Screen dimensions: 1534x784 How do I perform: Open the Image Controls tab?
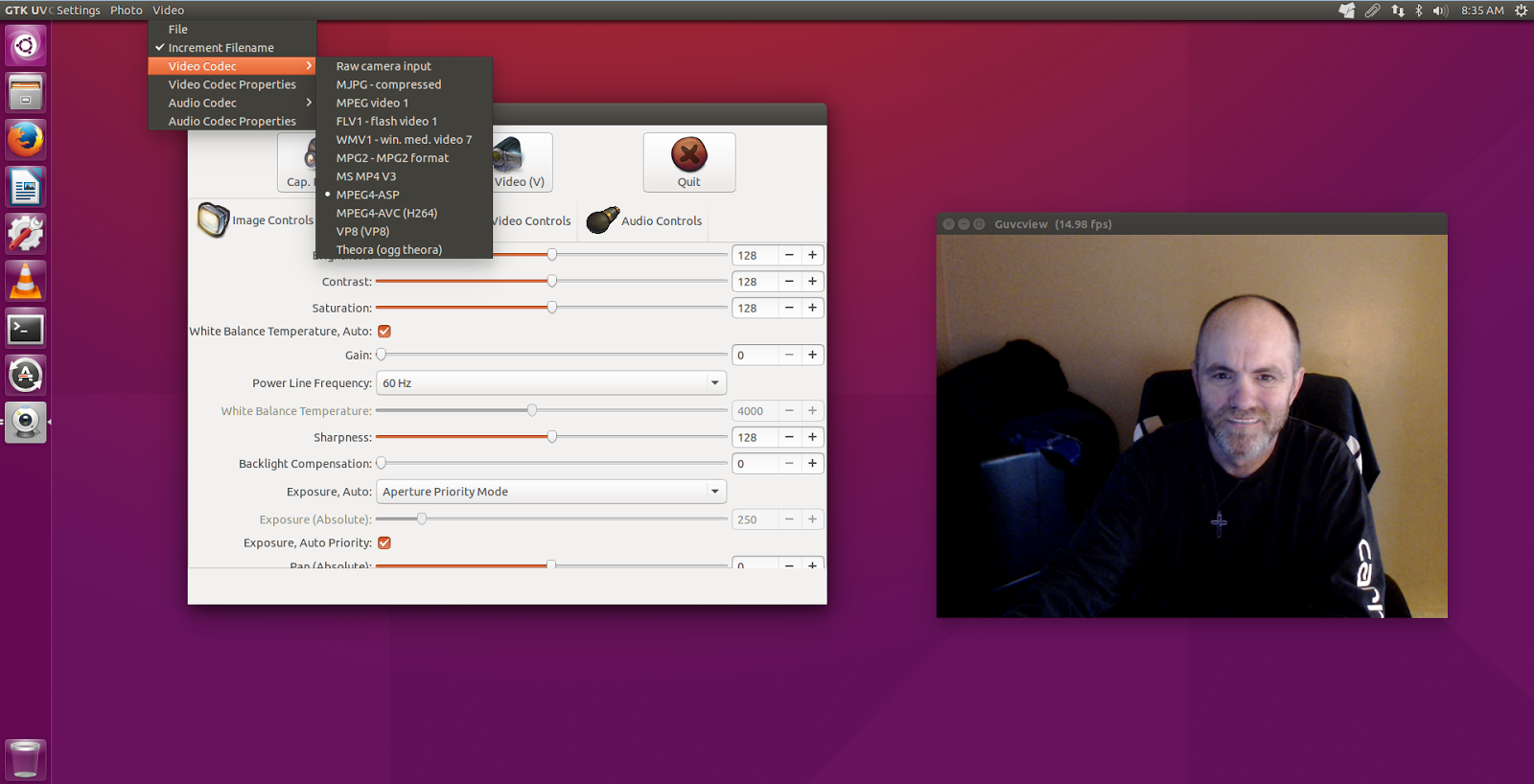(255, 220)
